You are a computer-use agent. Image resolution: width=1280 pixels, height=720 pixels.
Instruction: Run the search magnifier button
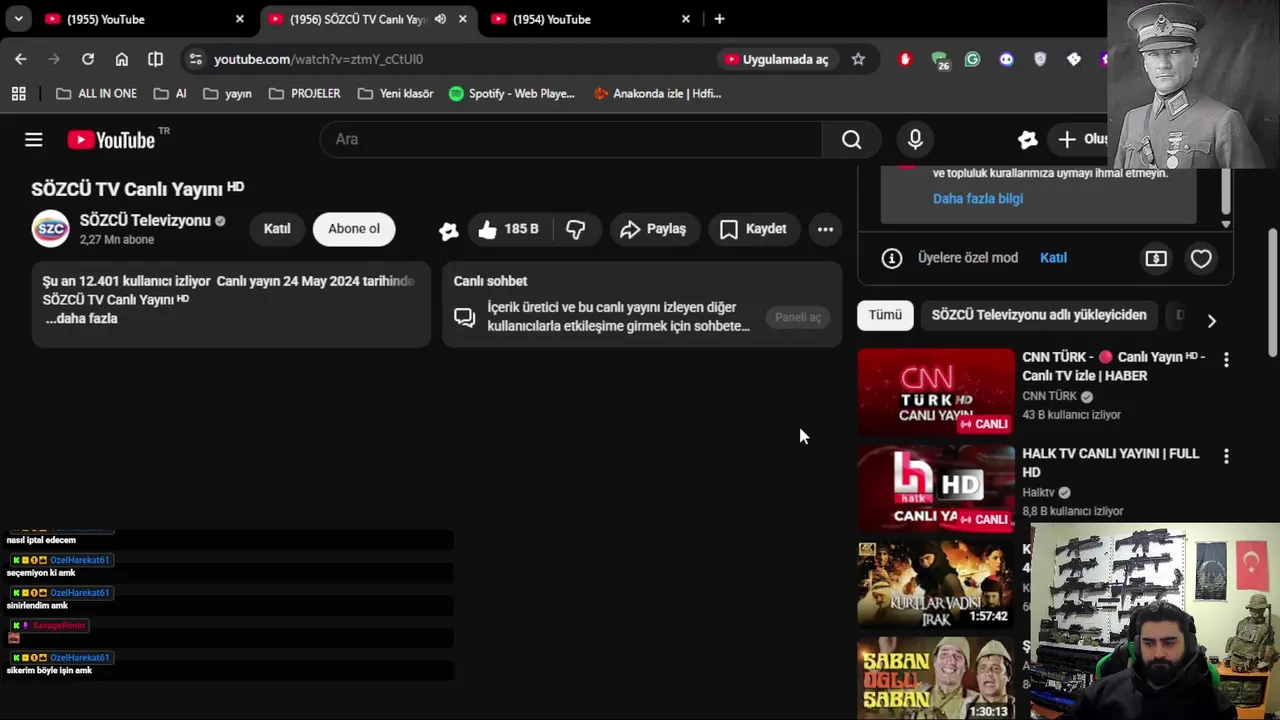coord(851,140)
